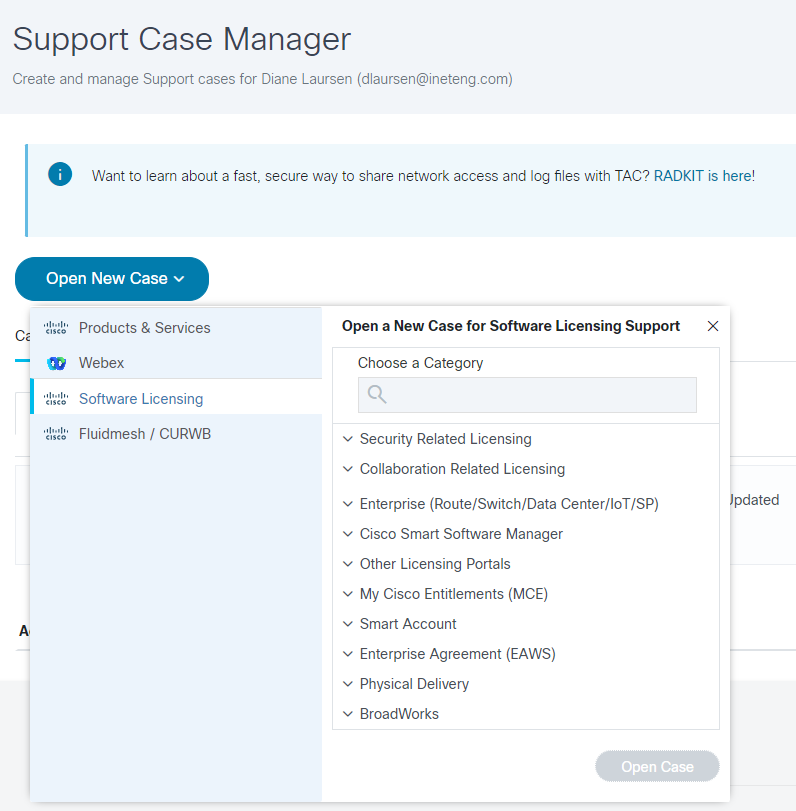Click the Webex logo icon
This screenshot has height=811, width=796.
pos(55,362)
